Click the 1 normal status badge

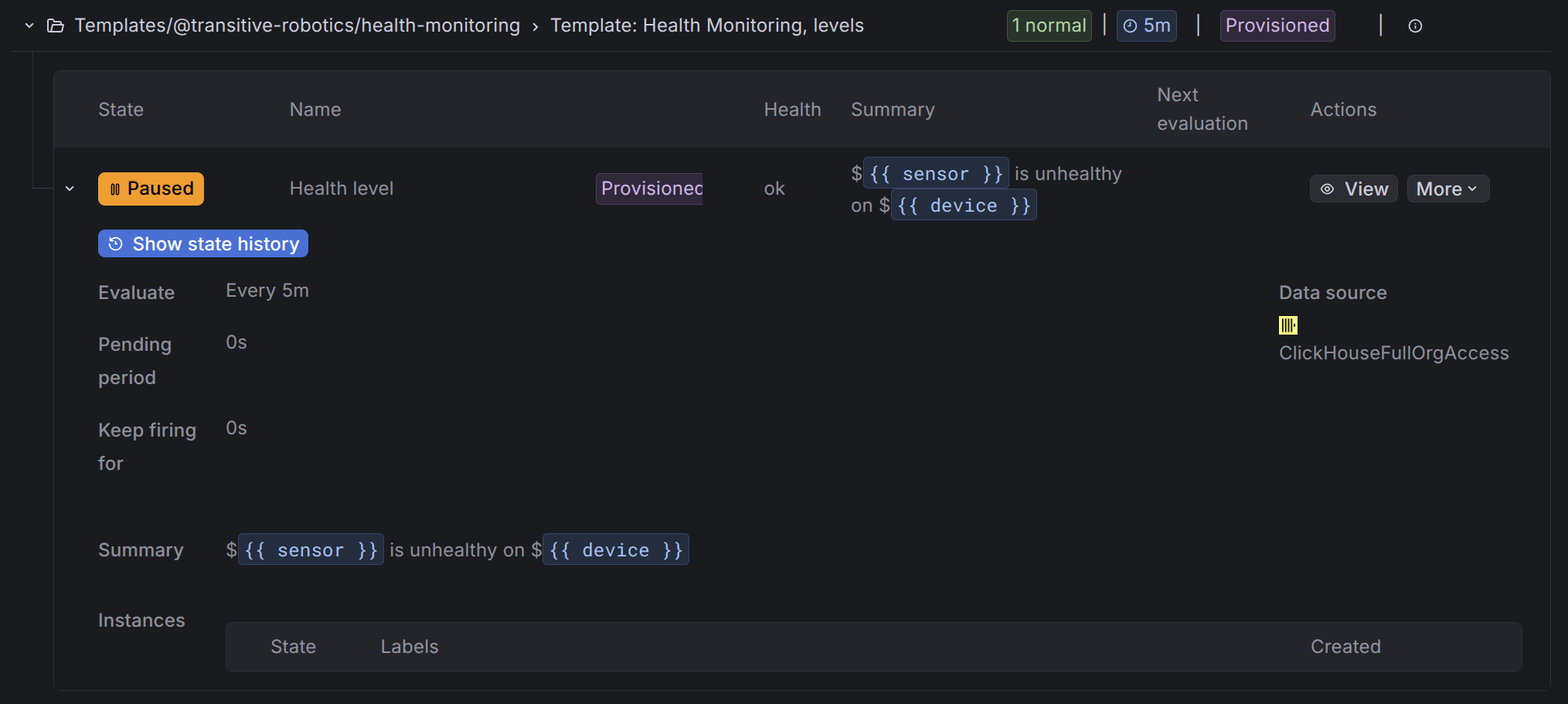click(1049, 25)
